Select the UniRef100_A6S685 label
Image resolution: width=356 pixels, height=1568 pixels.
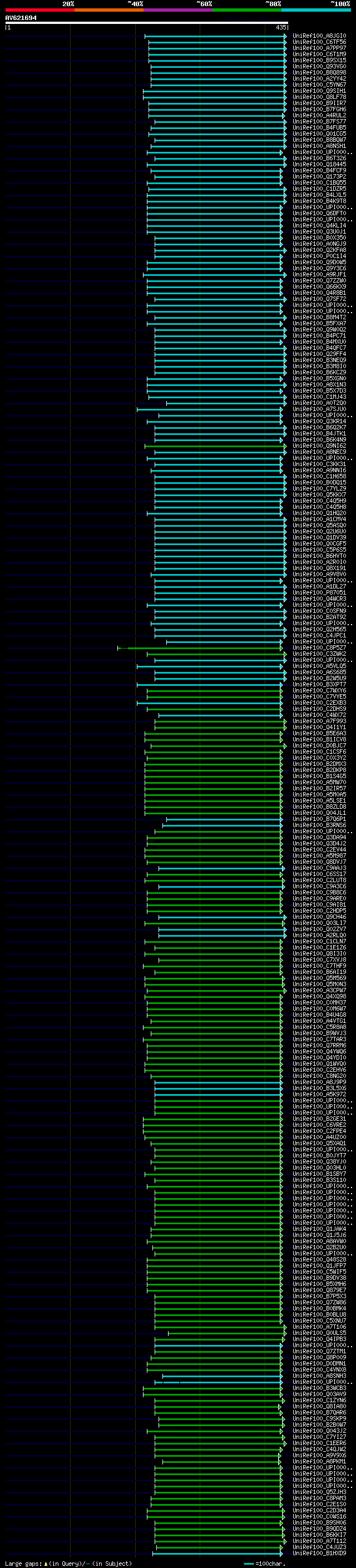[x=319, y=672]
